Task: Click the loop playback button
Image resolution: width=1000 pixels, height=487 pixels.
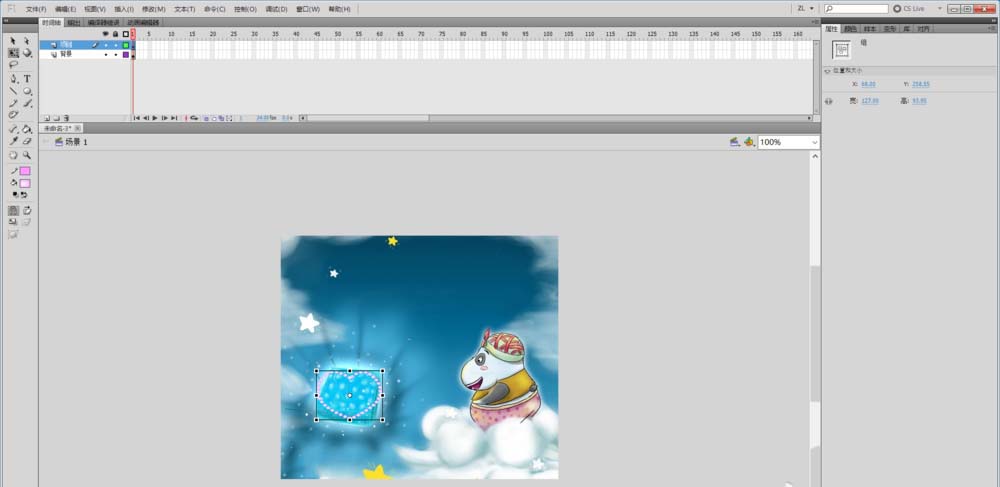Action: [x=195, y=119]
